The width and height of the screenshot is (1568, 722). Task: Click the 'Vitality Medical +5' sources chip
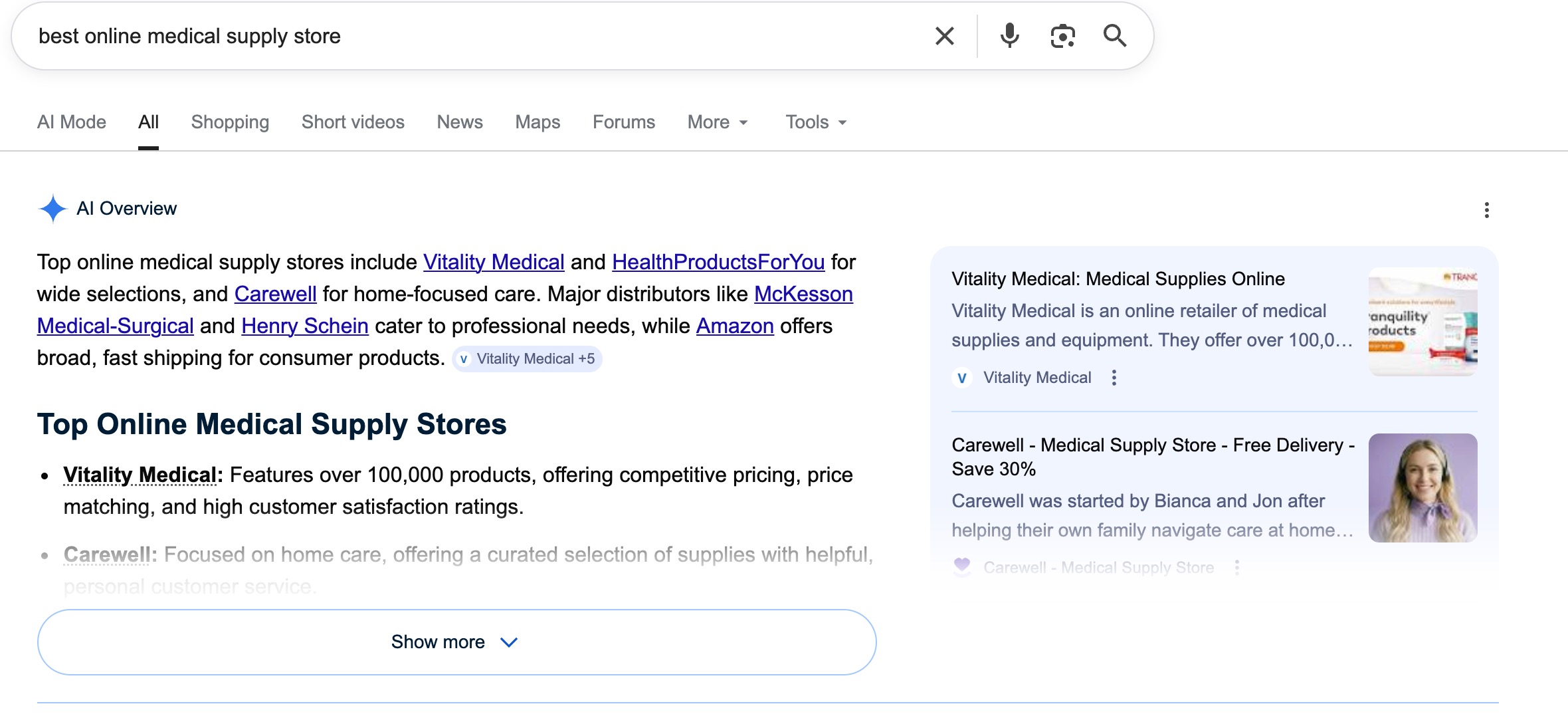coord(527,359)
